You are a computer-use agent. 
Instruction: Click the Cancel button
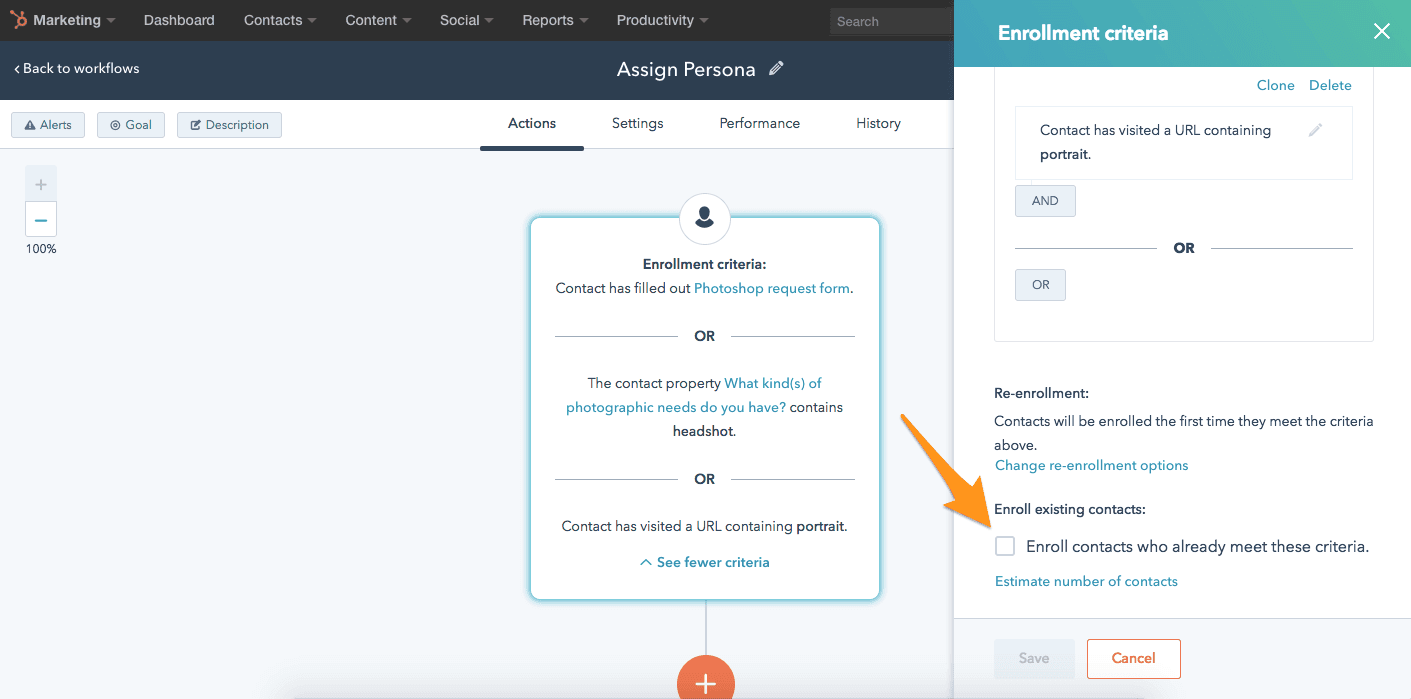pos(1133,658)
